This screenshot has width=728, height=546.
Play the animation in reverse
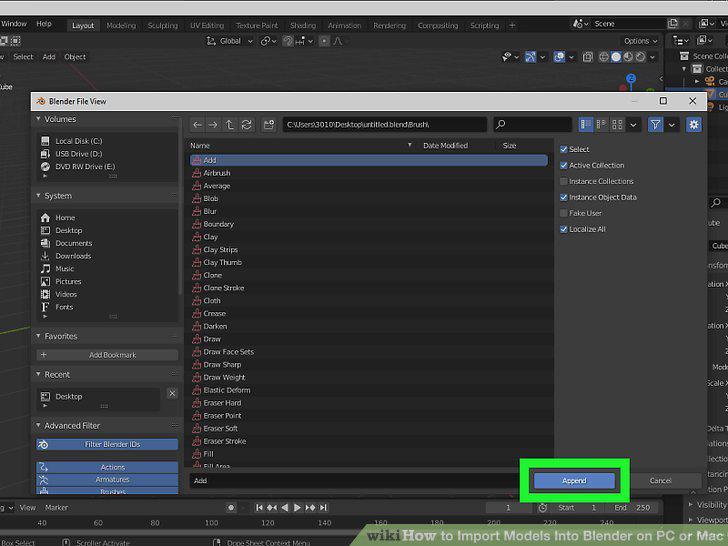[x=285, y=507]
